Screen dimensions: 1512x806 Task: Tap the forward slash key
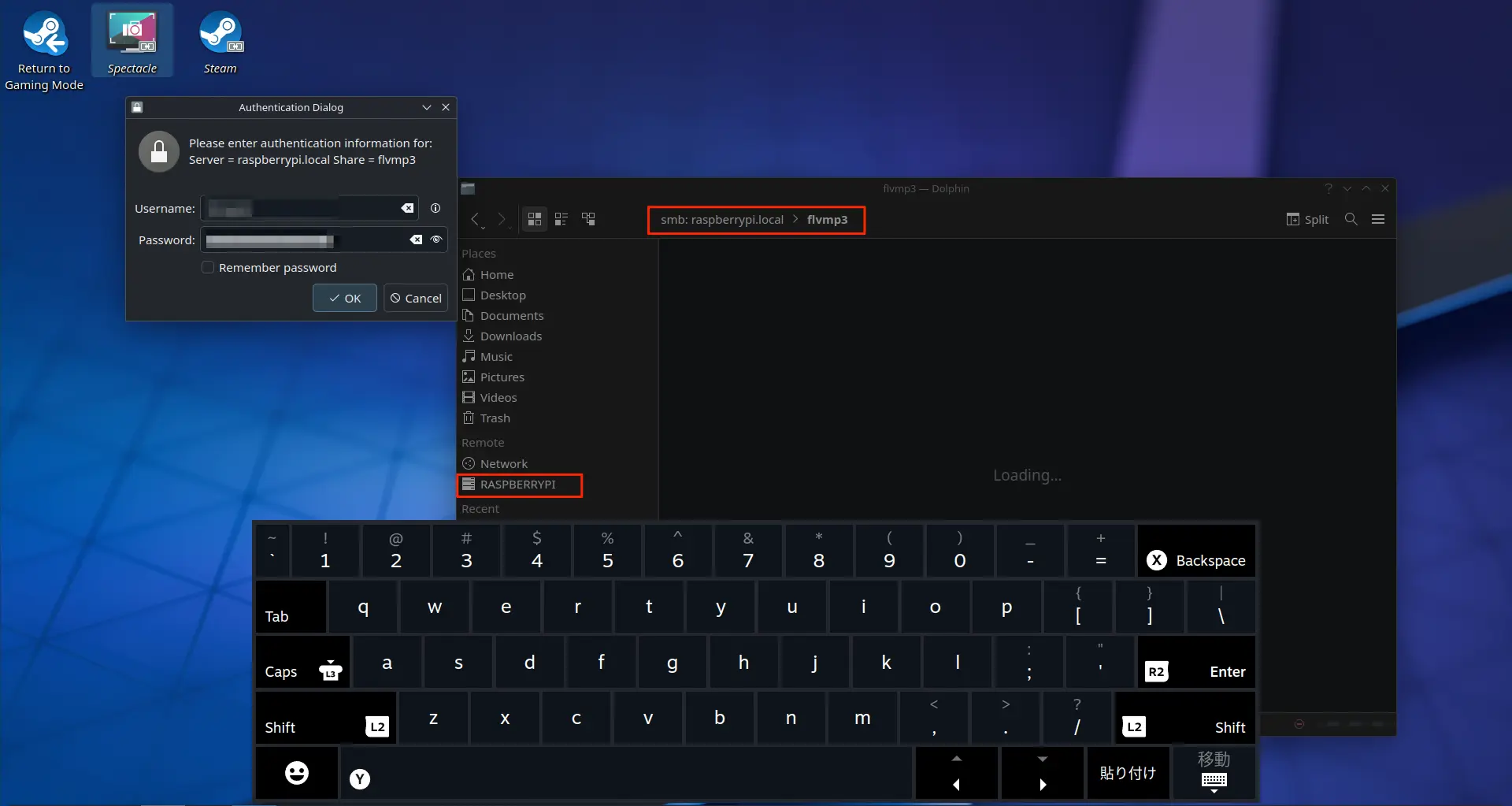(1077, 718)
